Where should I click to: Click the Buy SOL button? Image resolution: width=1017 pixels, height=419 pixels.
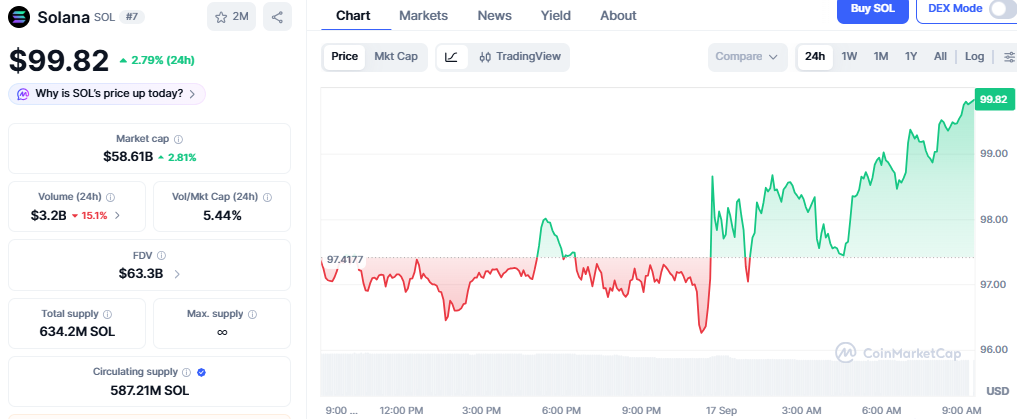click(x=872, y=9)
